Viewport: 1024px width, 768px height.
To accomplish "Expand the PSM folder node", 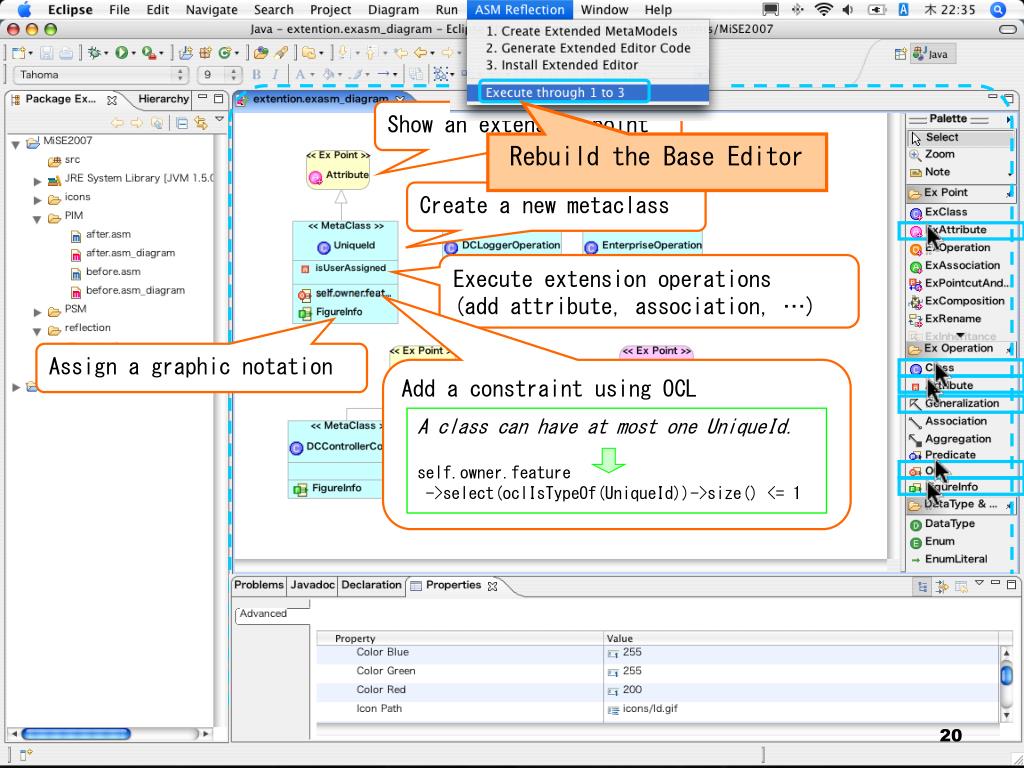I will 38,311.
